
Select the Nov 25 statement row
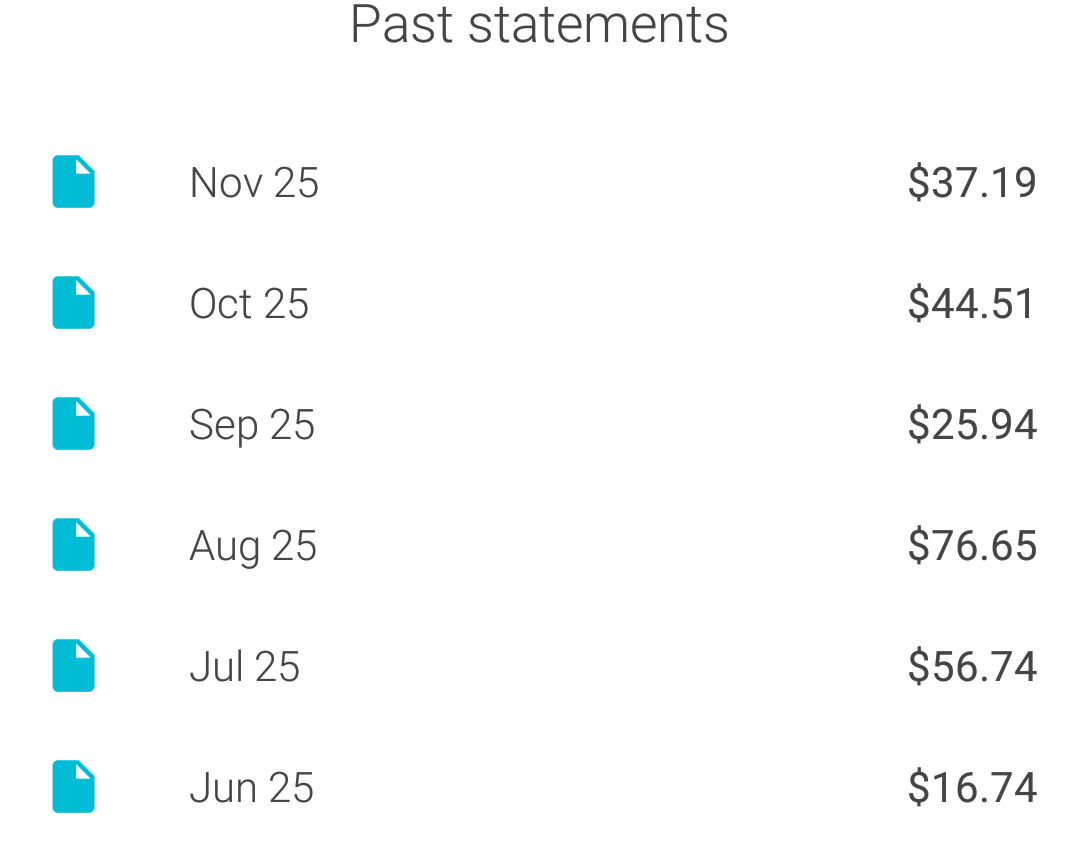(540, 182)
